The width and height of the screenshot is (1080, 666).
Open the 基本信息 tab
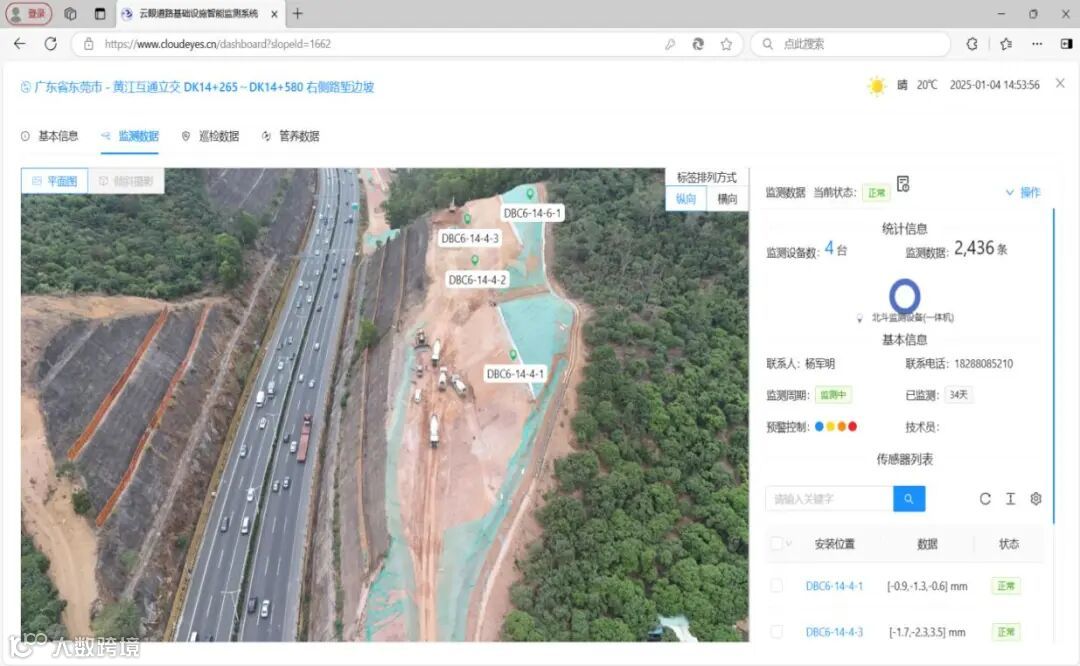pyautogui.click(x=50, y=136)
